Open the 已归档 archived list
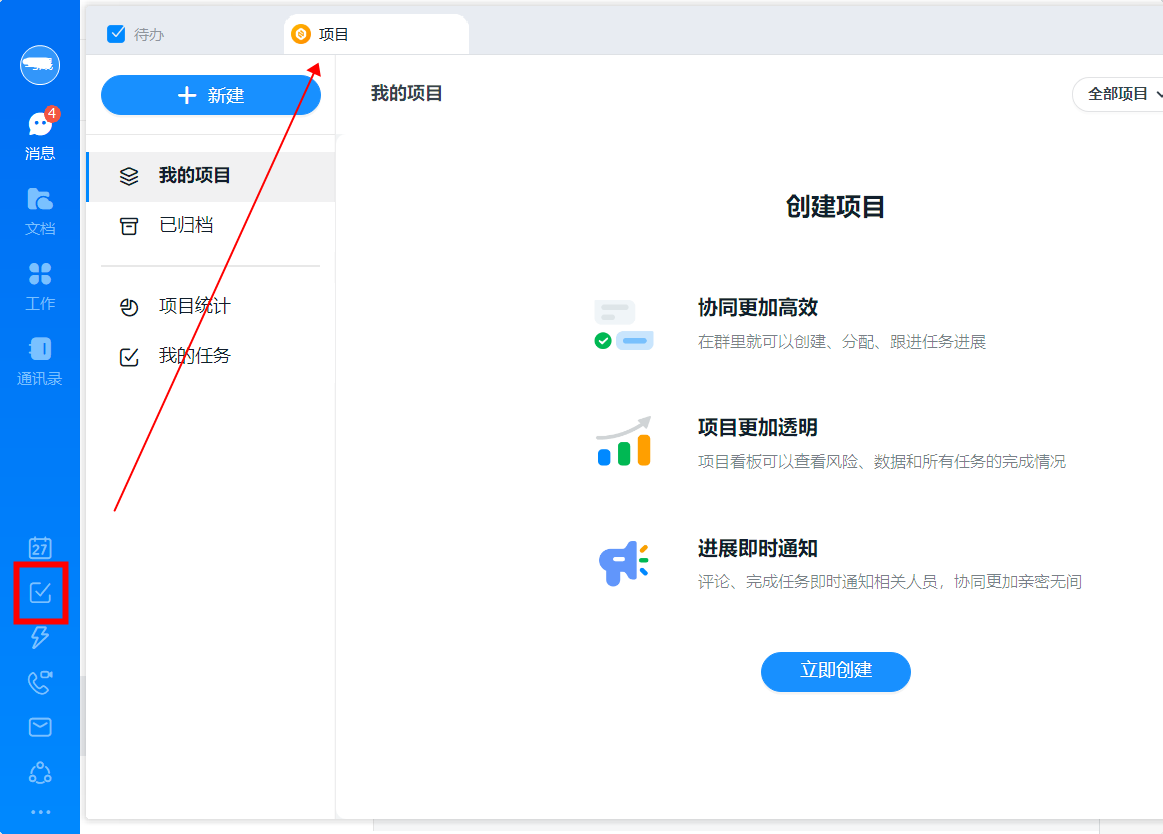This screenshot has height=834, width=1163. coord(186,226)
